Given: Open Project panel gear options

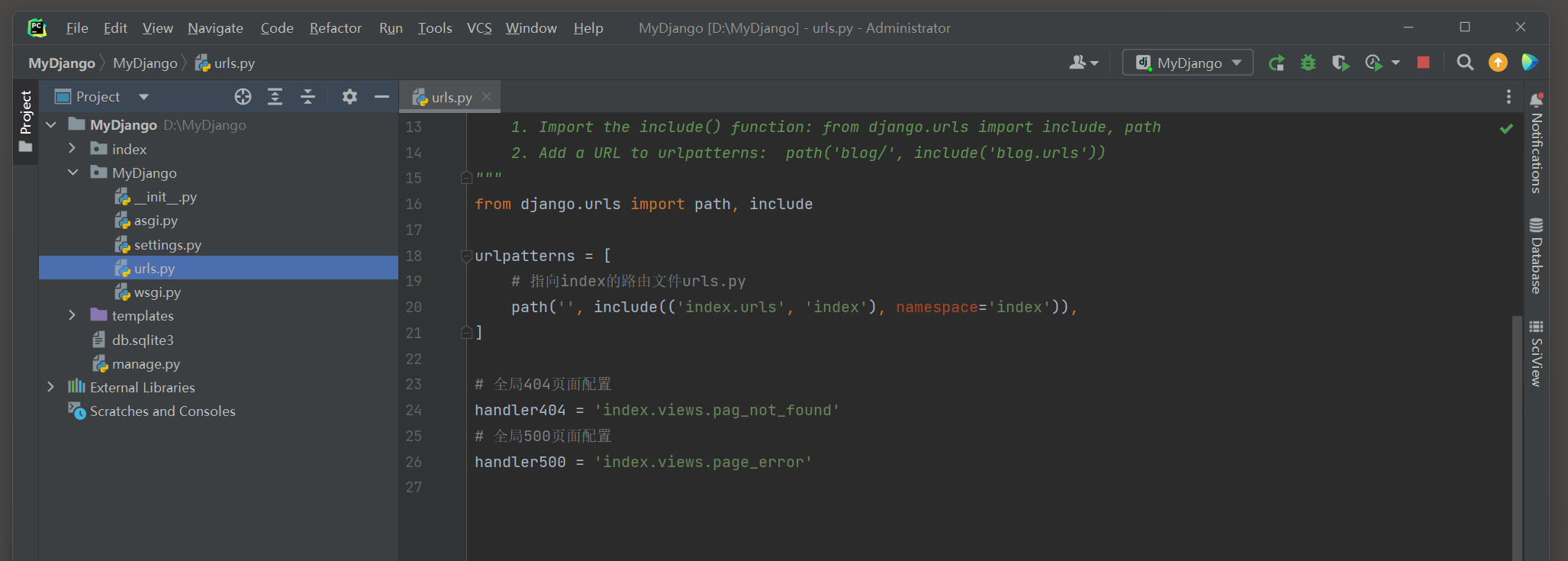Looking at the screenshot, I should tap(349, 97).
